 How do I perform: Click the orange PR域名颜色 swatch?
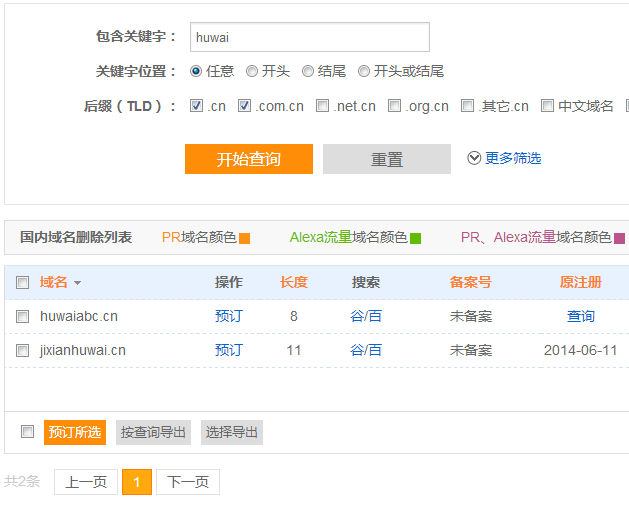pos(244,238)
